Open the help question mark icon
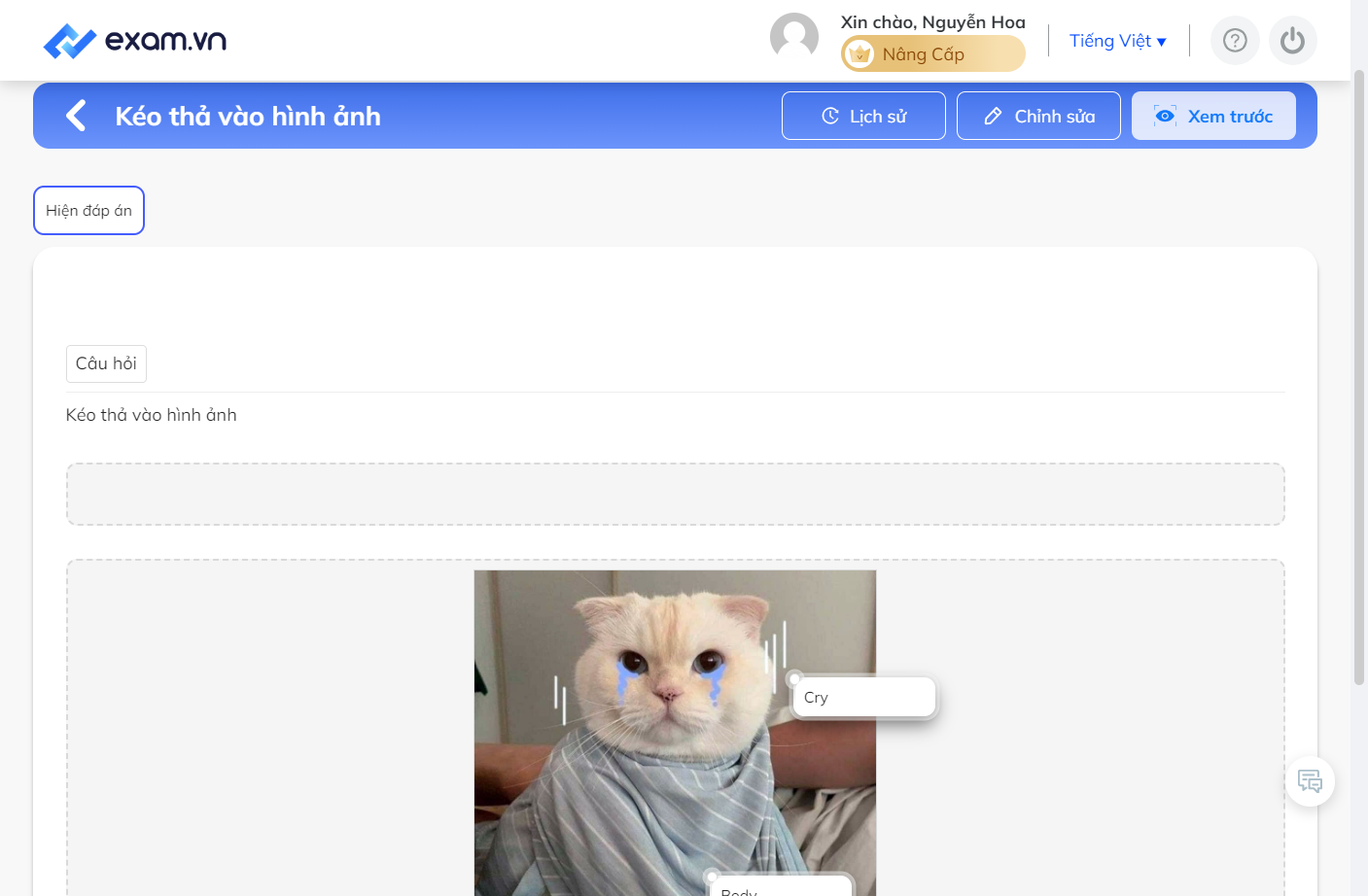Screen dimensions: 1368x896 pos(1235,40)
